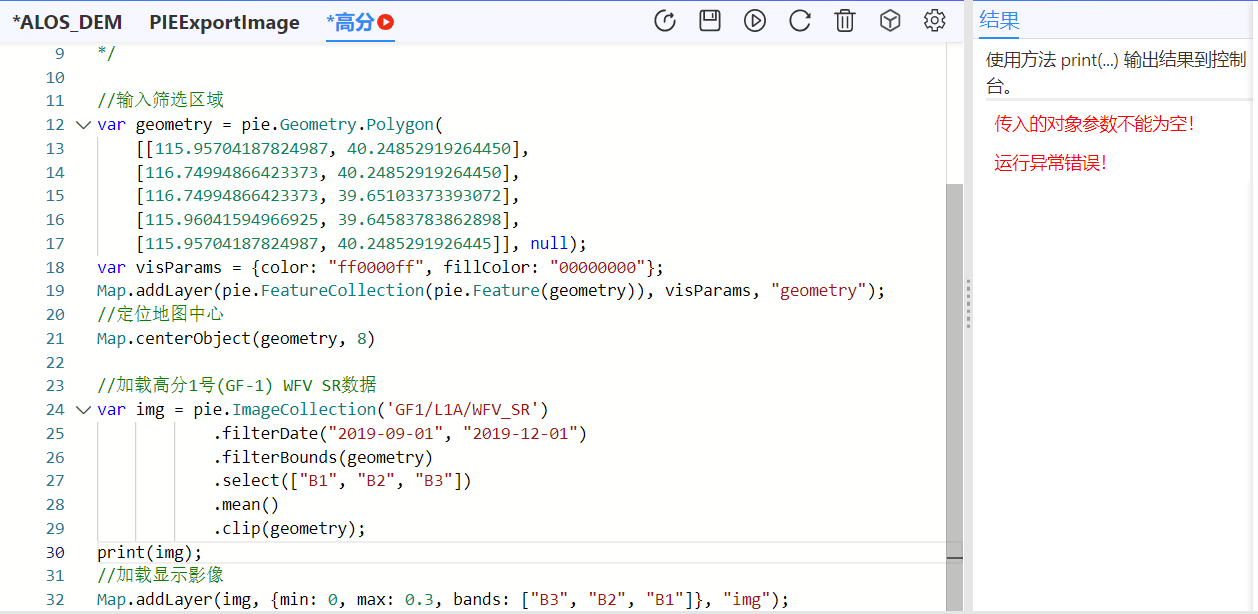The width and height of the screenshot is (1258, 614).
Task: Open the Share export icon
Action: (x=665, y=20)
